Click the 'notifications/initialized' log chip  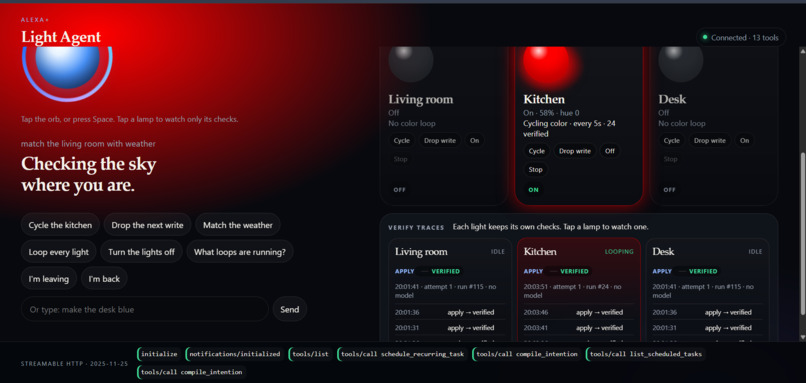(x=234, y=354)
